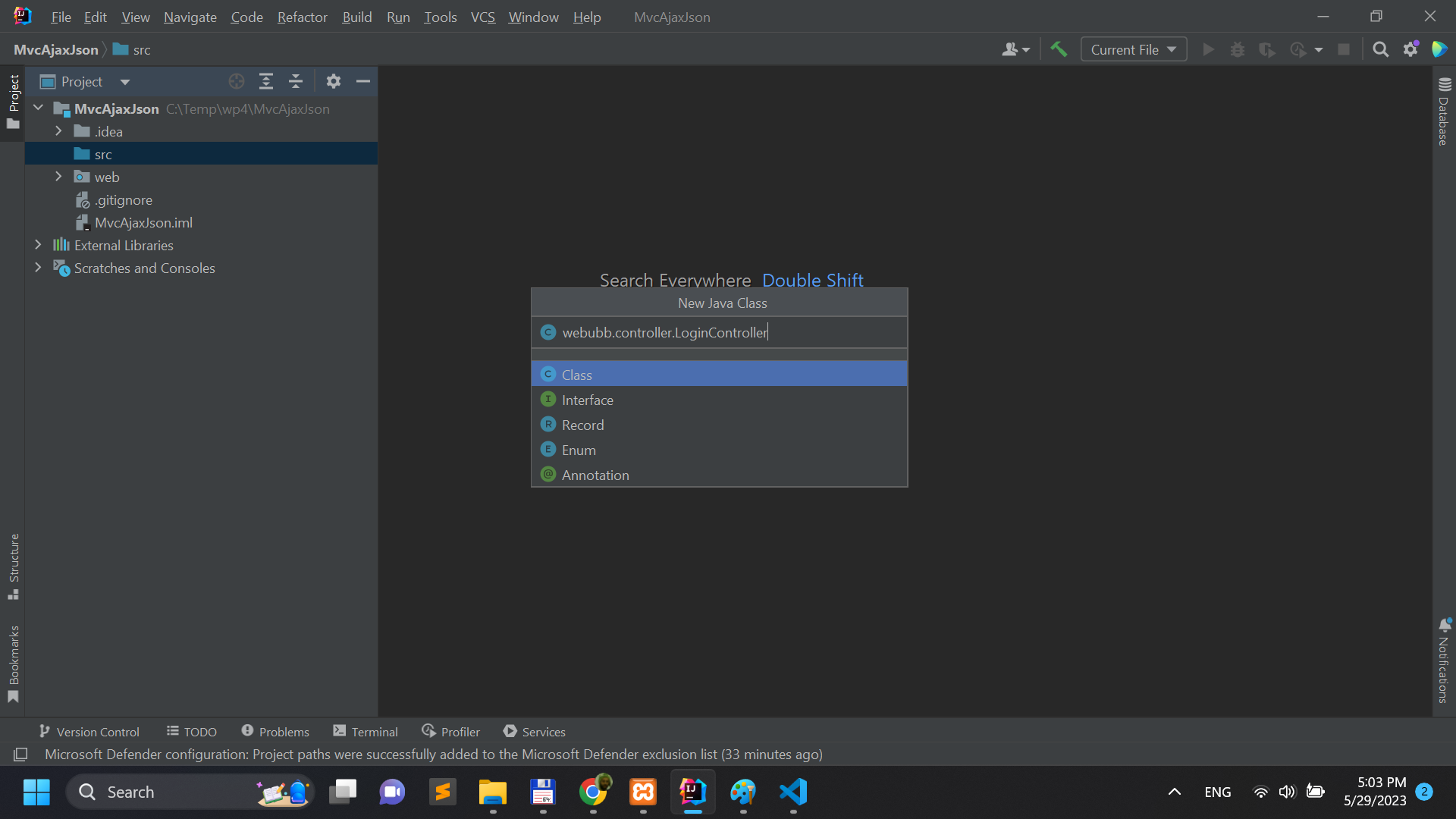Image resolution: width=1456 pixels, height=819 pixels.
Task: Click the Run play button
Action: point(1209,49)
